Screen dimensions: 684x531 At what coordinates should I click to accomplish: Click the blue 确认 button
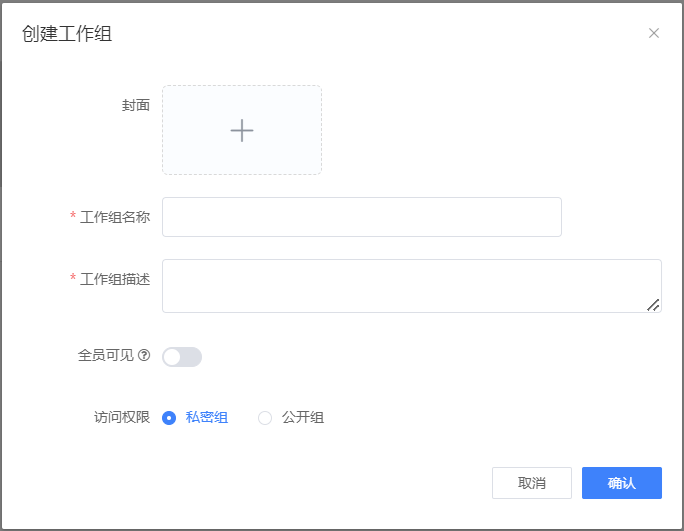(x=622, y=483)
